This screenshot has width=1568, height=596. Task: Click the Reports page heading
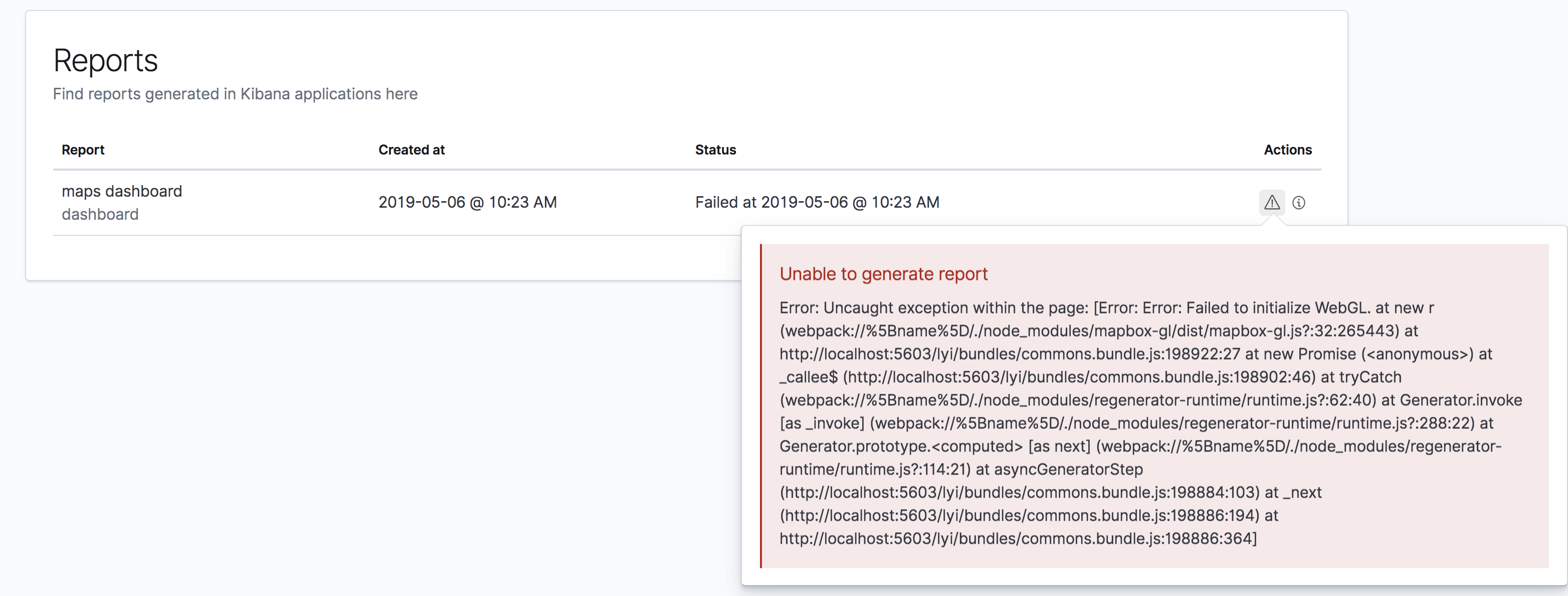tap(105, 59)
